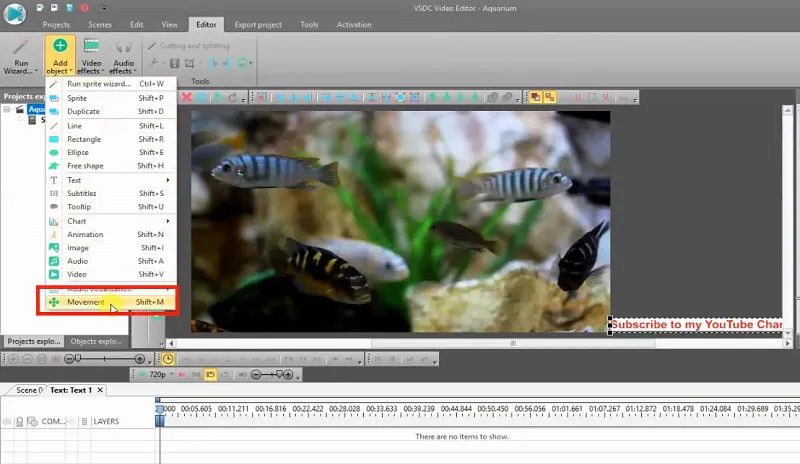Screen dimensions: 800x464
Task: Click the red stop icon in the title bar
Action: pos(85,8)
